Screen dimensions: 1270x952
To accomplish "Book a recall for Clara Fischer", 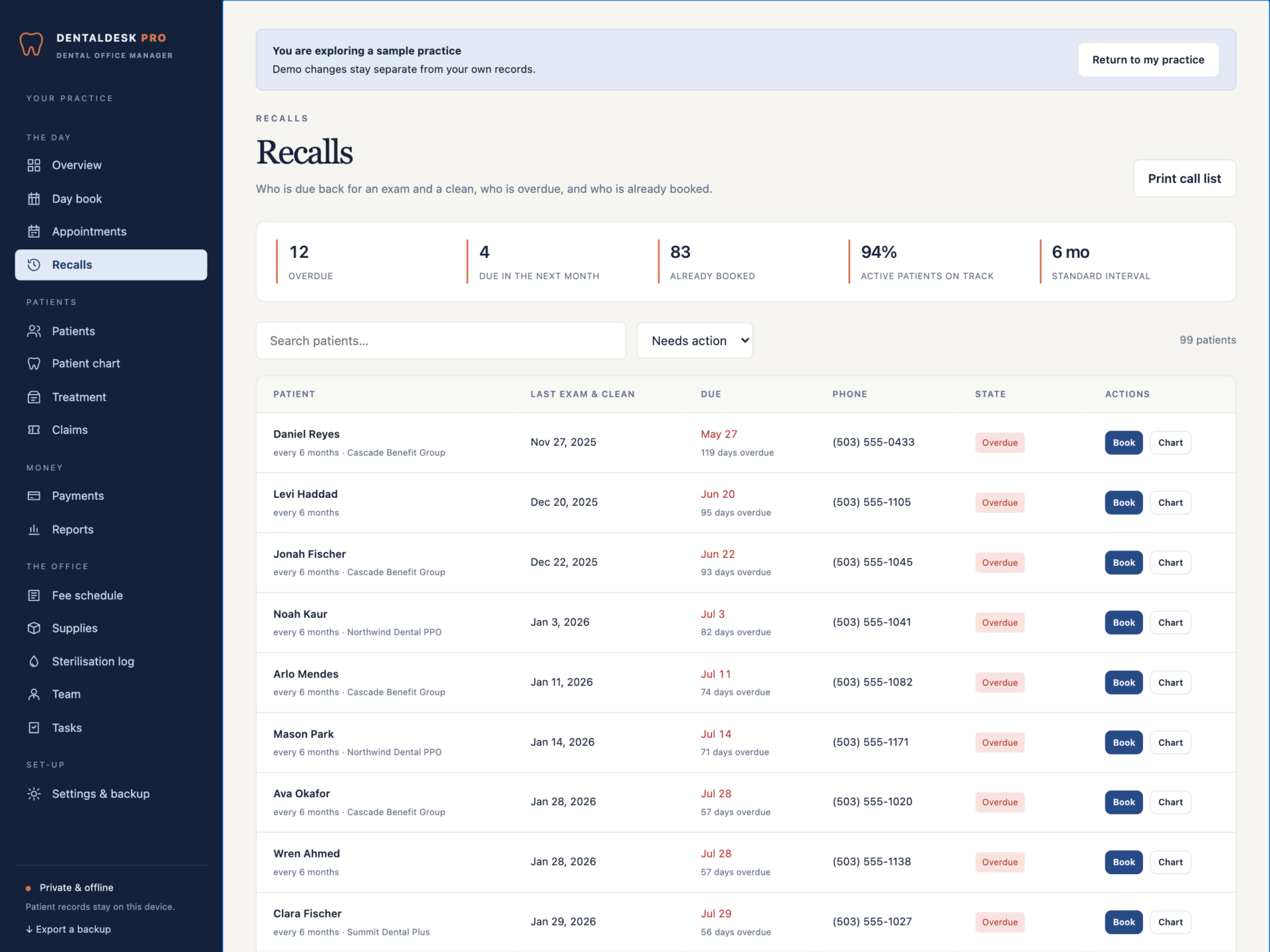I will point(1124,922).
